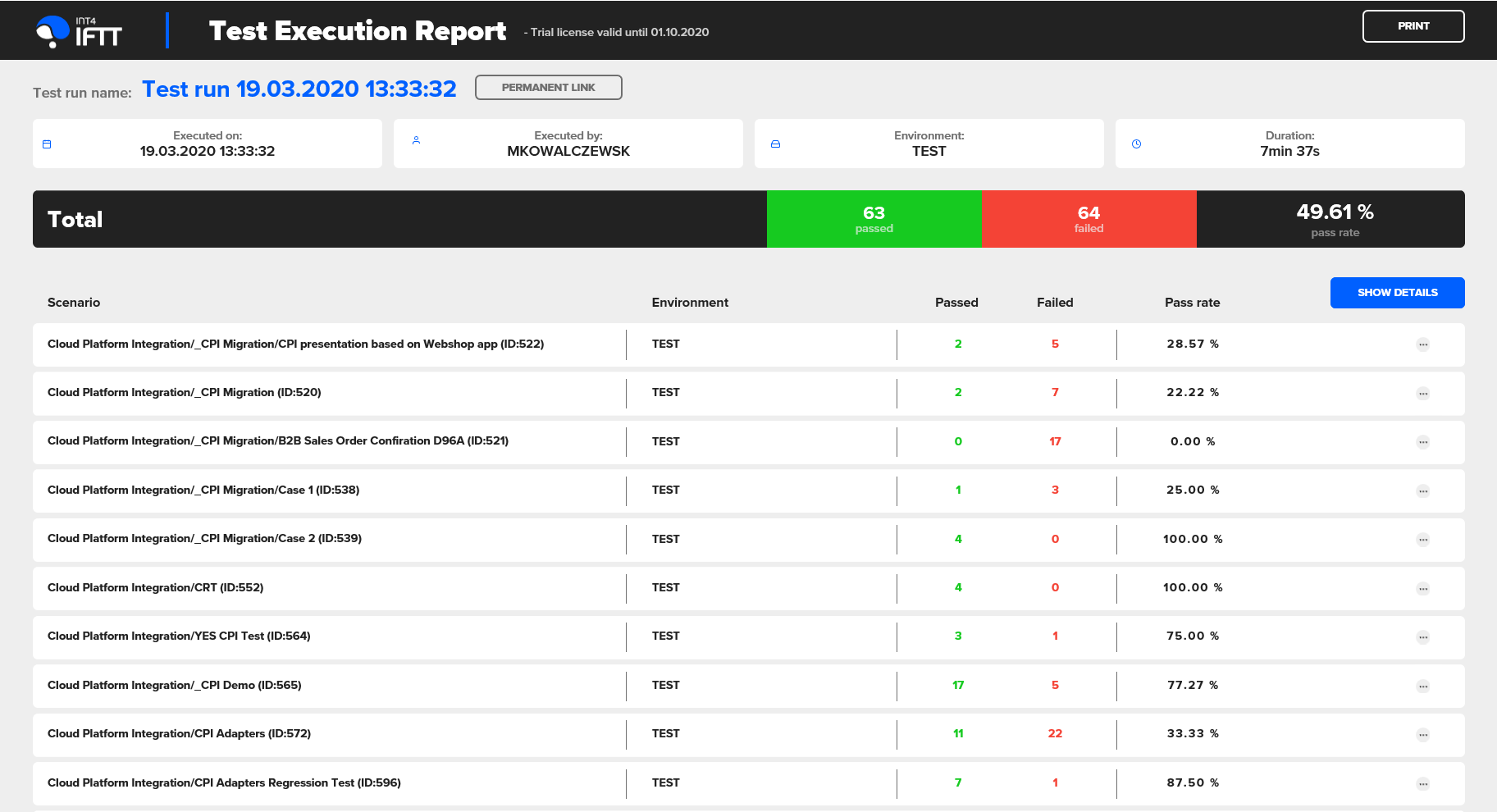Open the test run name link

(299, 89)
